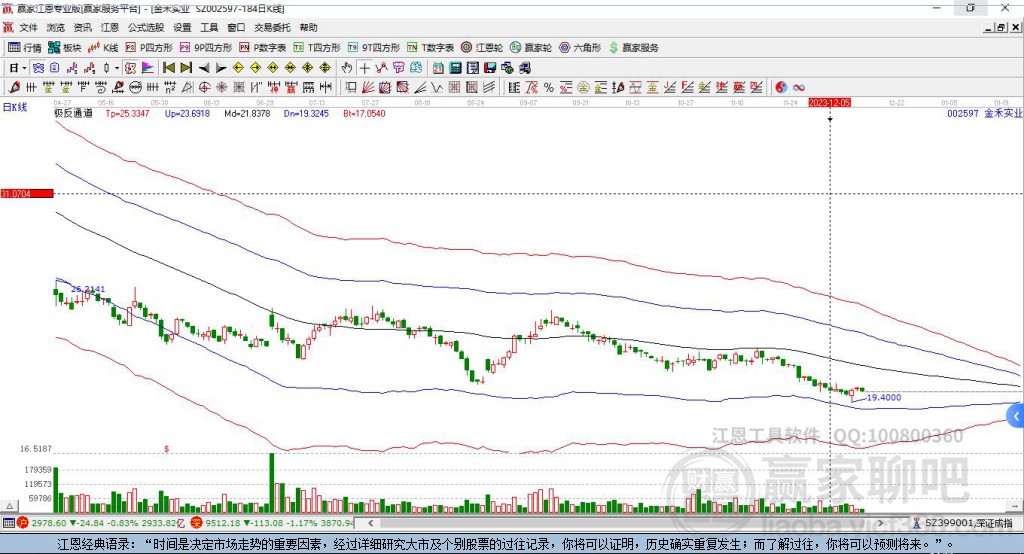Select the hand pan tool
The height and width of the screenshot is (554, 1024).
(x=347, y=68)
